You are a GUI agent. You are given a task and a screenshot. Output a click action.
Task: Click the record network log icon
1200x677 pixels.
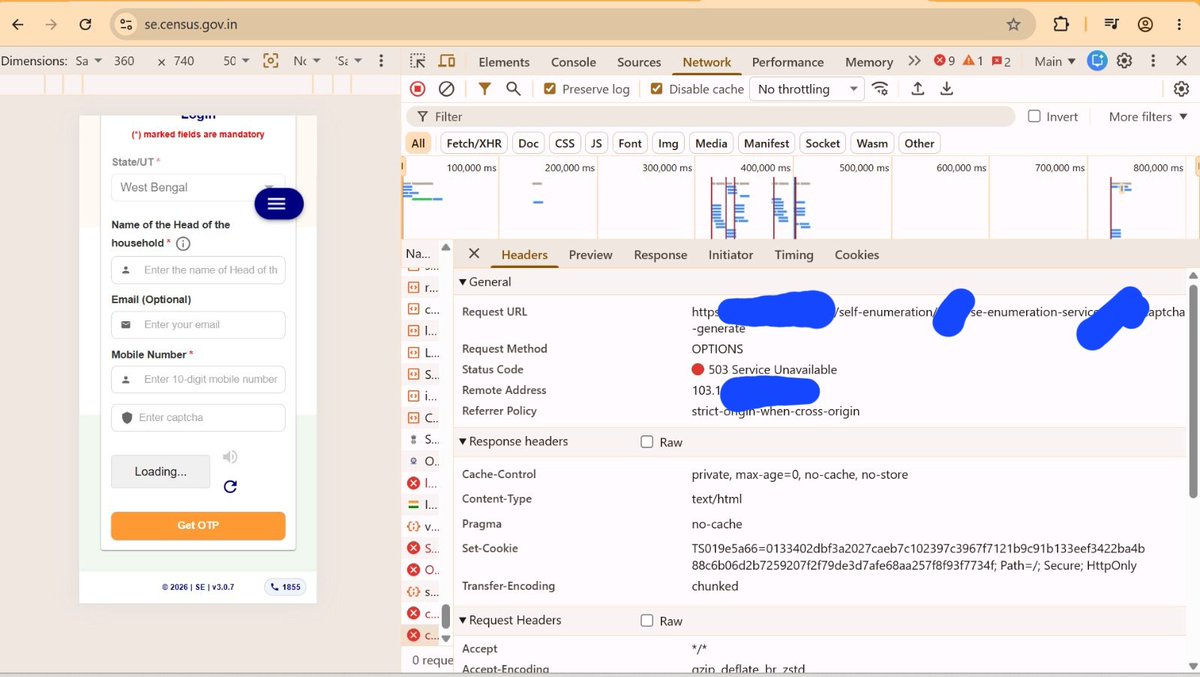pyautogui.click(x=418, y=89)
